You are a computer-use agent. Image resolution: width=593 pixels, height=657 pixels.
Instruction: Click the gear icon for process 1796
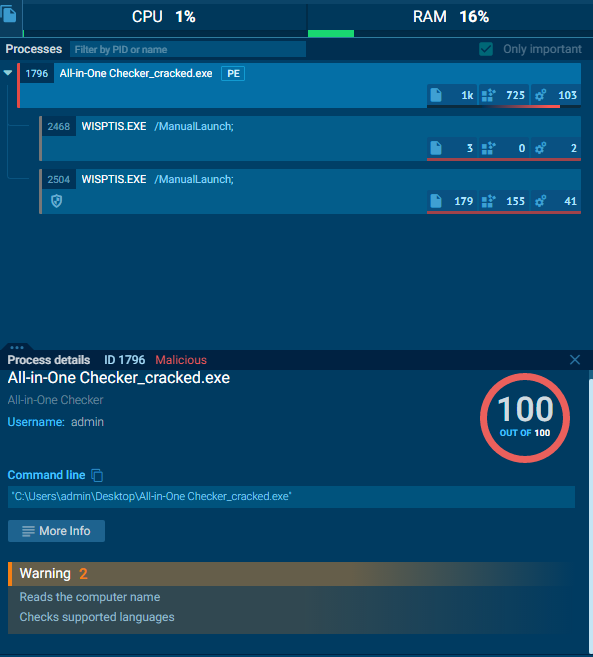tap(541, 95)
